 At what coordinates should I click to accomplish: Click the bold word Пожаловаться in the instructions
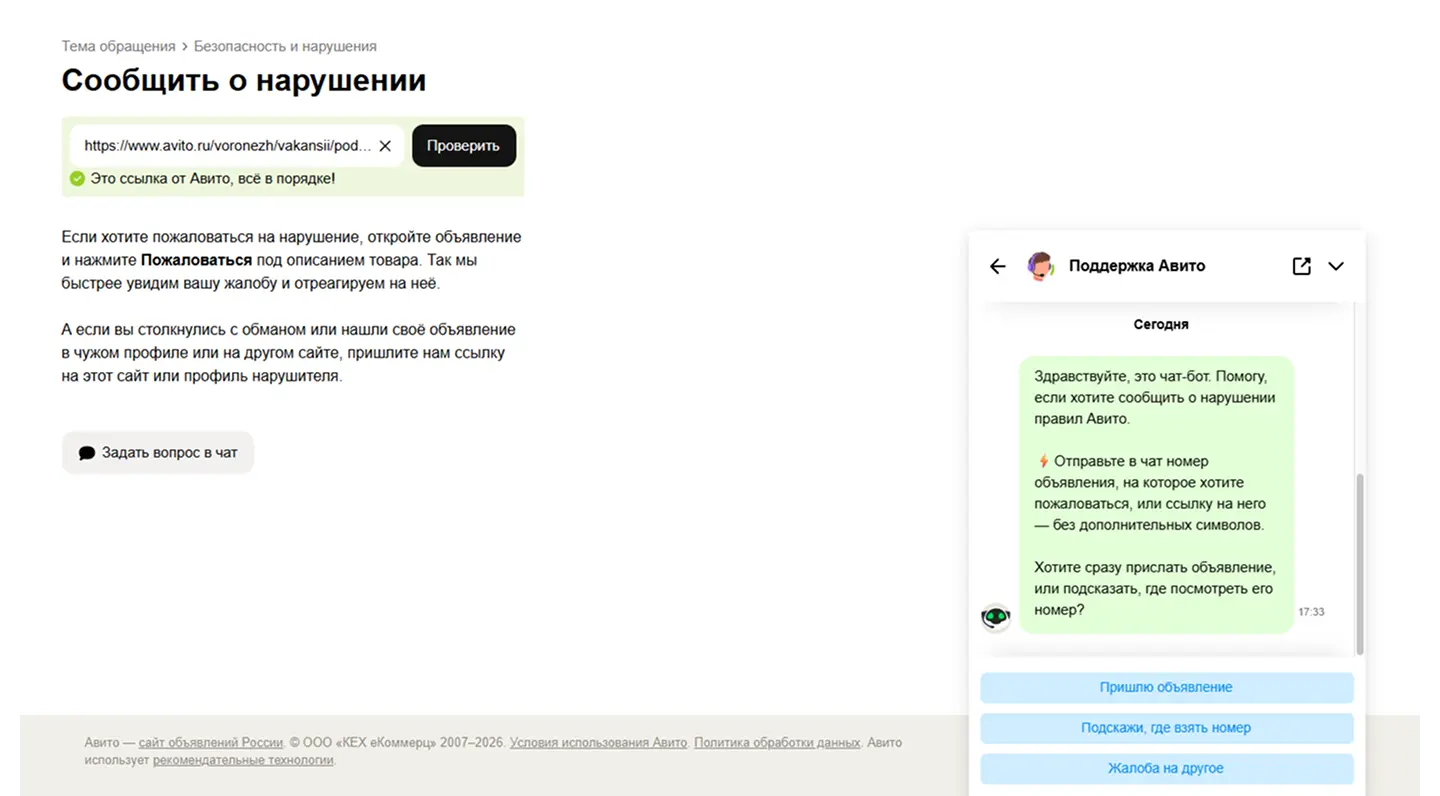196,260
